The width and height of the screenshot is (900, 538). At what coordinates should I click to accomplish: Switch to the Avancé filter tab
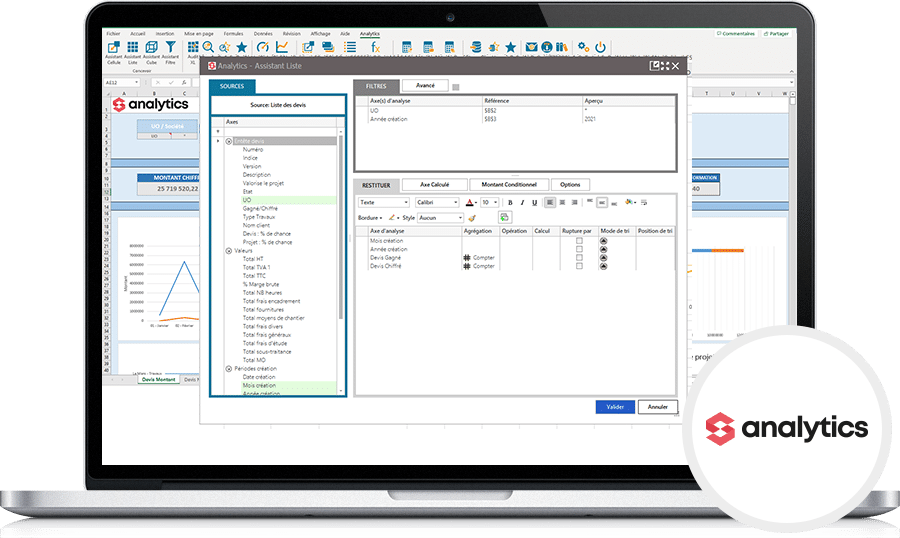(425, 86)
